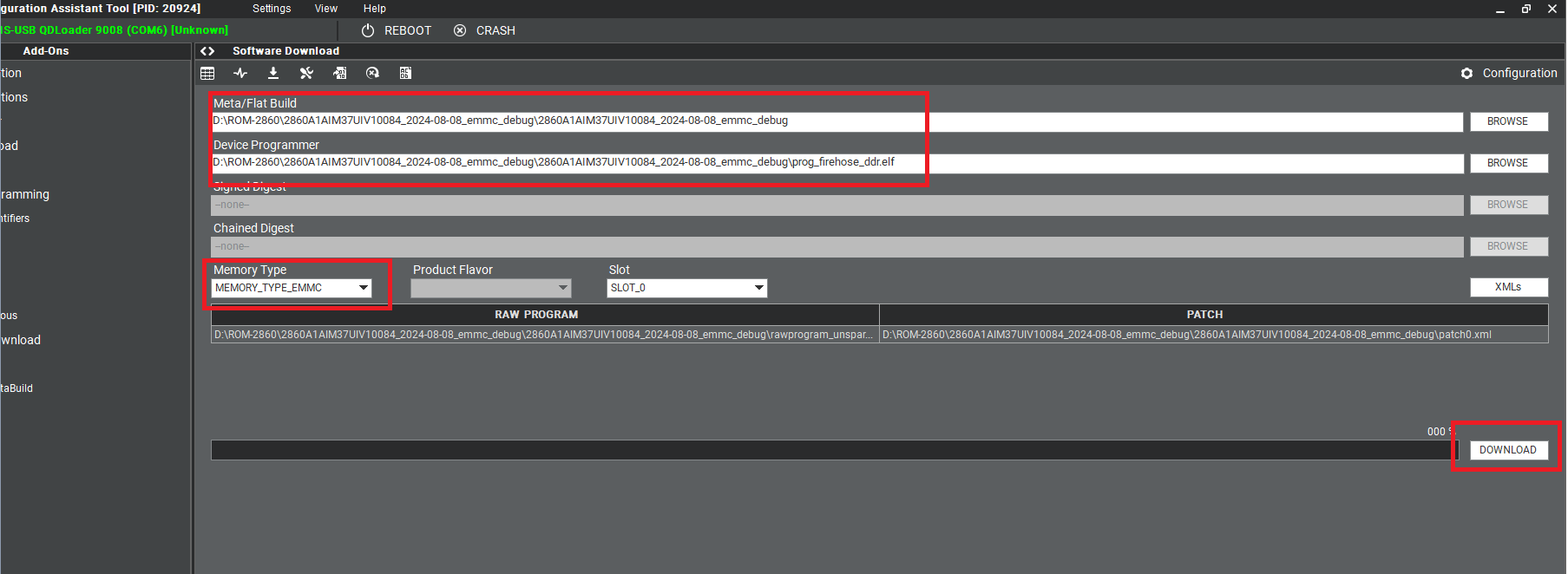The width and height of the screenshot is (1568, 574).
Task: Click the circular reset arrow icon
Action: pos(372,73)
